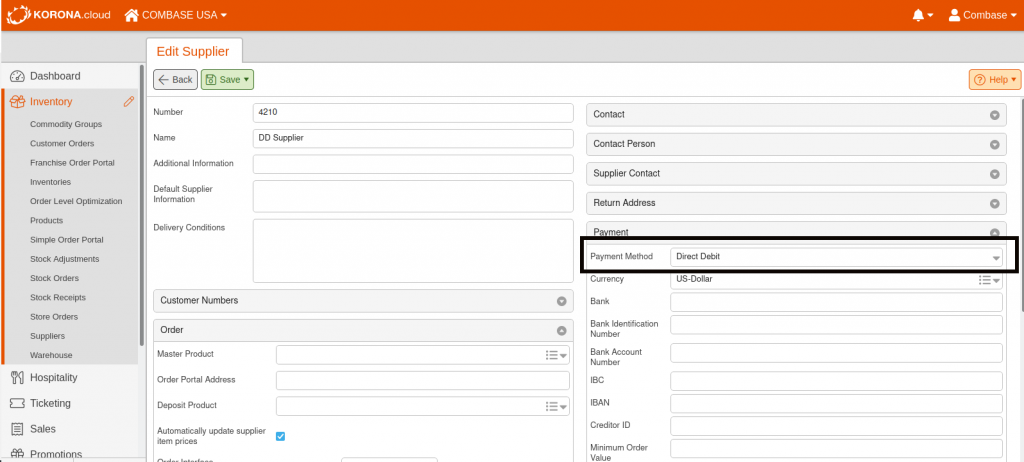Click the sidebar vertical scrollbar
Image resolution: width=1024 pixels, height=462 pixels.
(x=142, y=205)
